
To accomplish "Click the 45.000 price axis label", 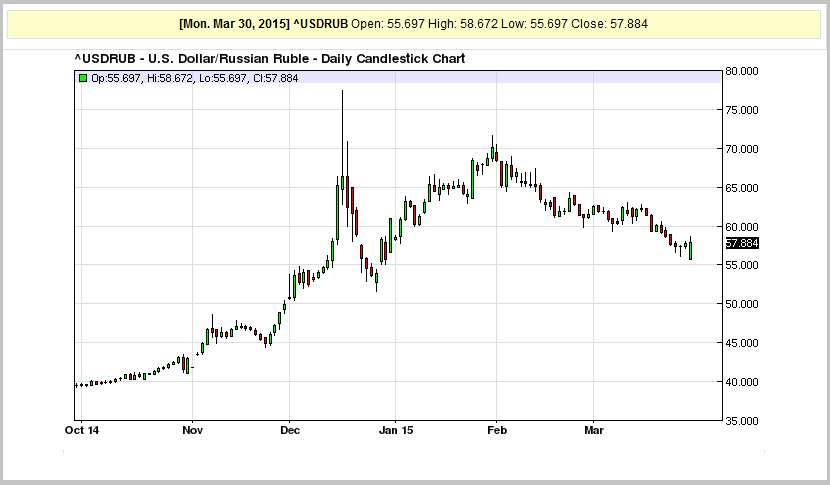I will (x=742, y=343).
